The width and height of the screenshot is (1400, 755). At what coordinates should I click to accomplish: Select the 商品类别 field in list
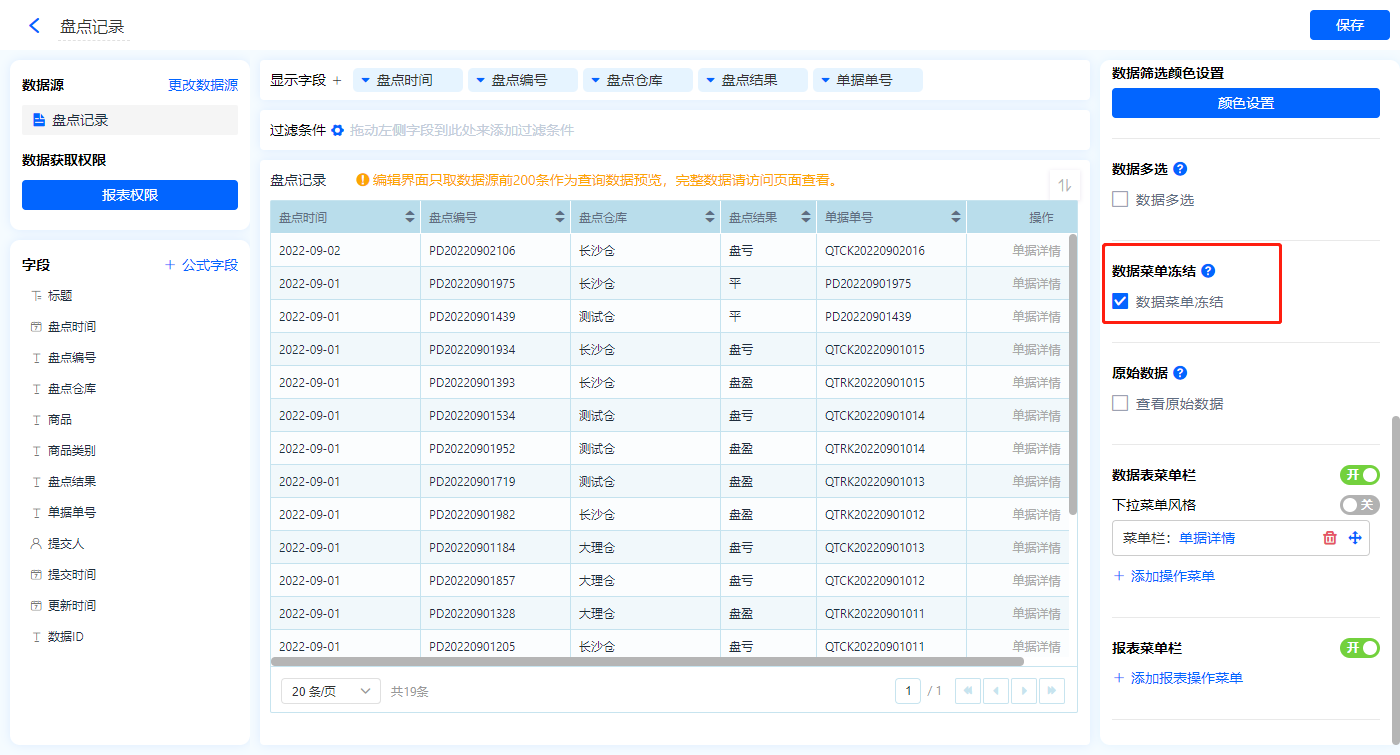click(72, 450)
